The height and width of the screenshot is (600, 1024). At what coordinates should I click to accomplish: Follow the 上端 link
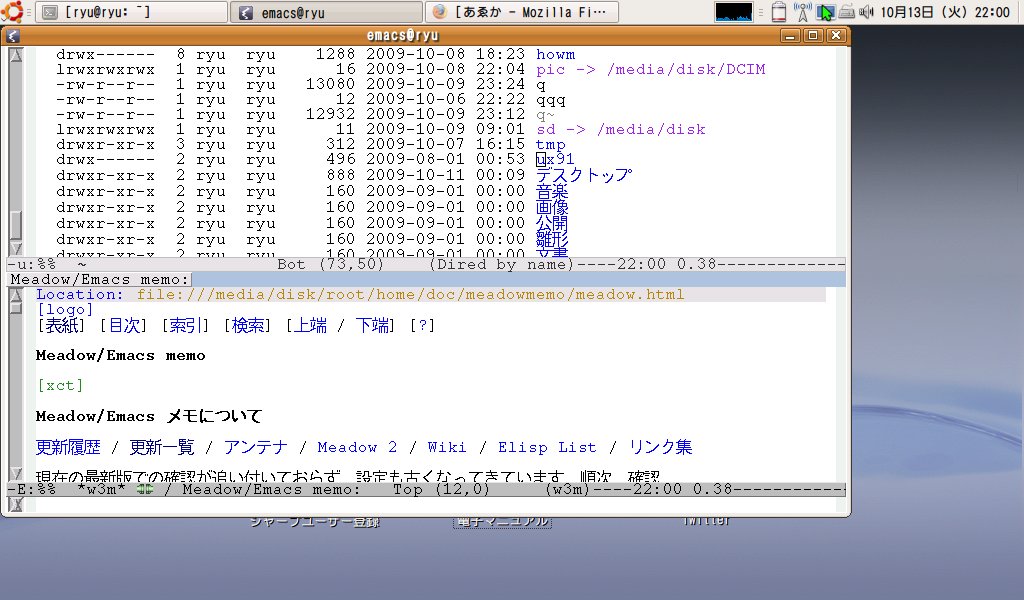310,325
